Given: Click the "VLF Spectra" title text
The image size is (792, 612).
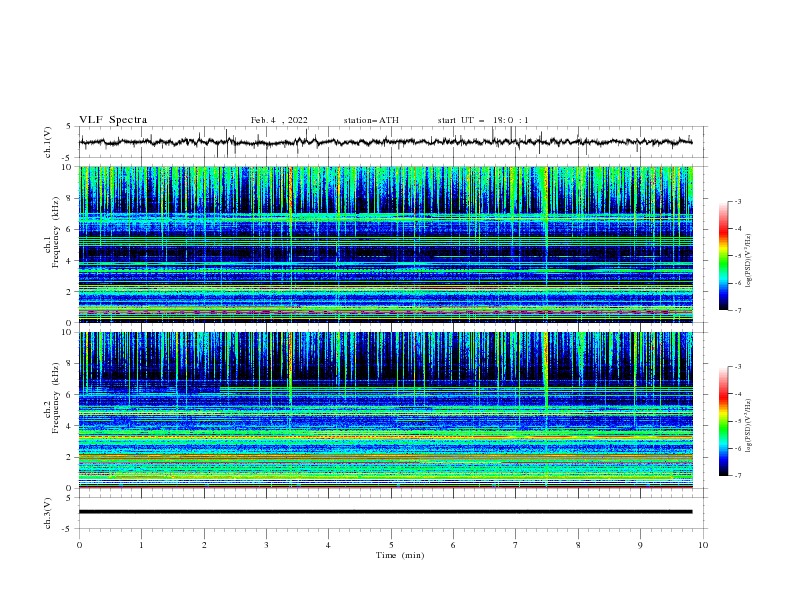Looking at the screenshot, I should [113, 120].
